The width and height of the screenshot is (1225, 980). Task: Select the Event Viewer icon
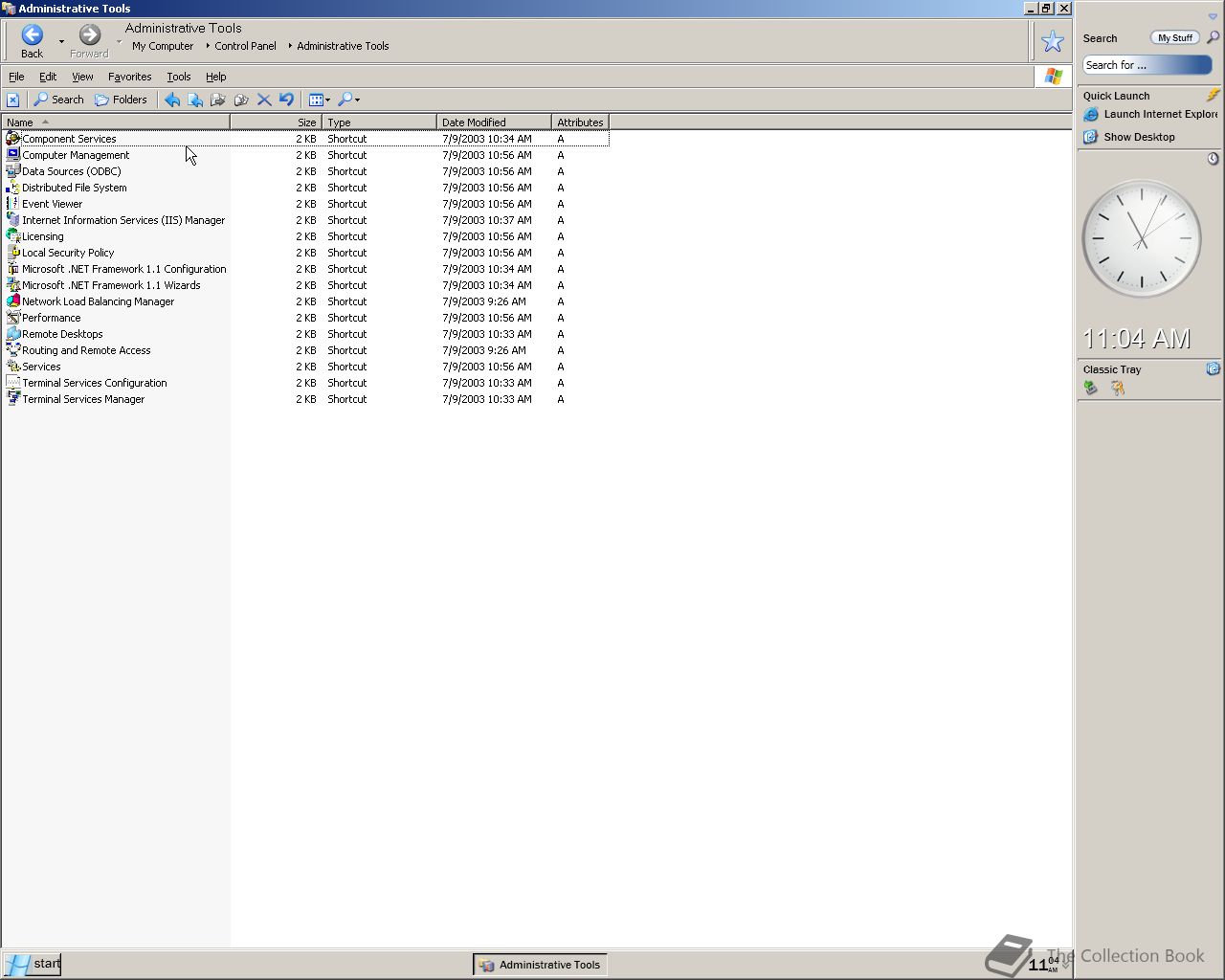point(12,204)
